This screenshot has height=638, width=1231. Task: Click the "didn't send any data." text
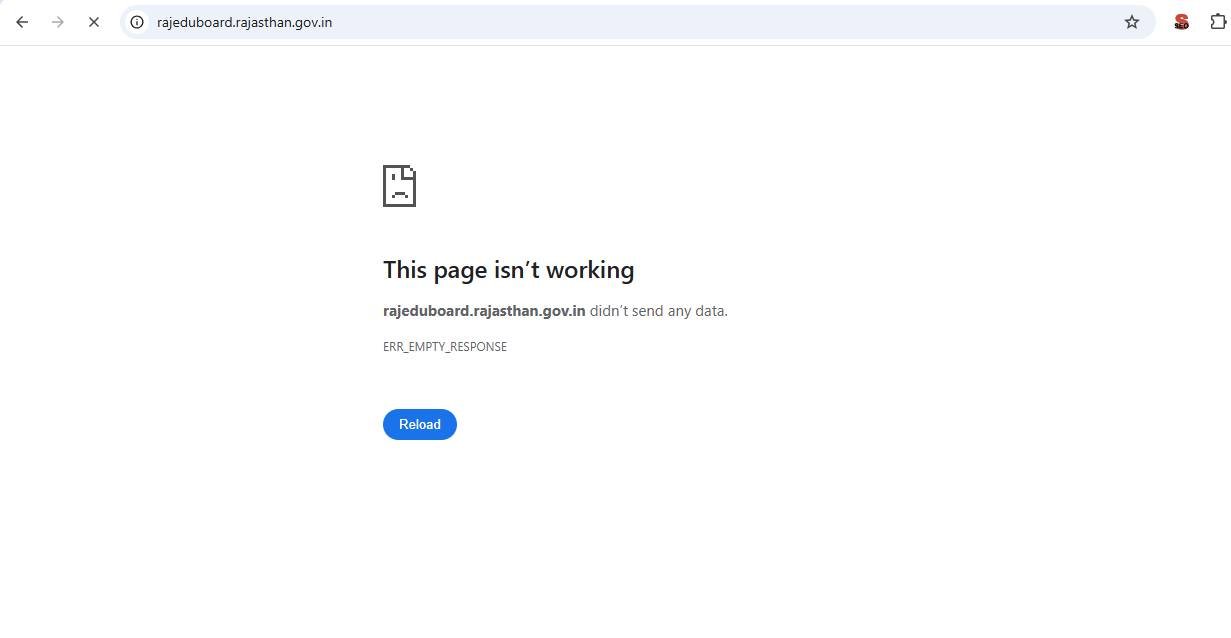click(659, 311)
